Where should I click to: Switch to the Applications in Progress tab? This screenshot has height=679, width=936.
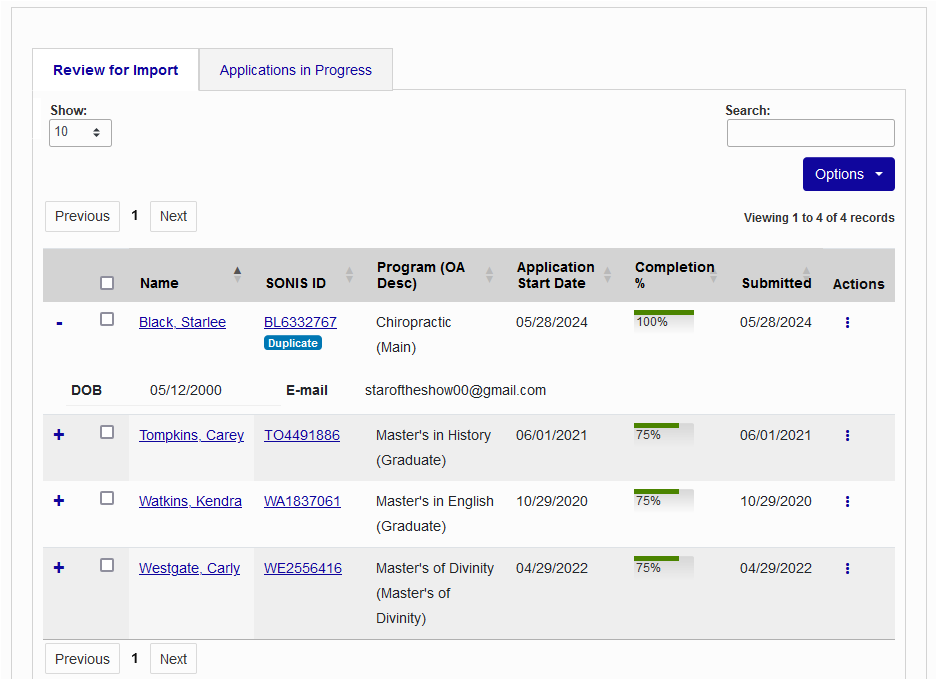tap(295, 69)
